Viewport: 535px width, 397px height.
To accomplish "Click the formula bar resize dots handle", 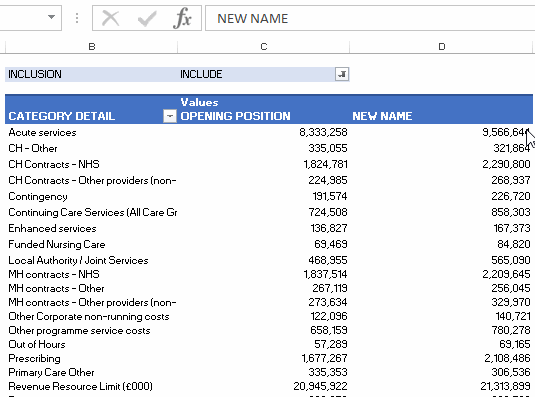I will pyautogui.click(x=77, y=18).
